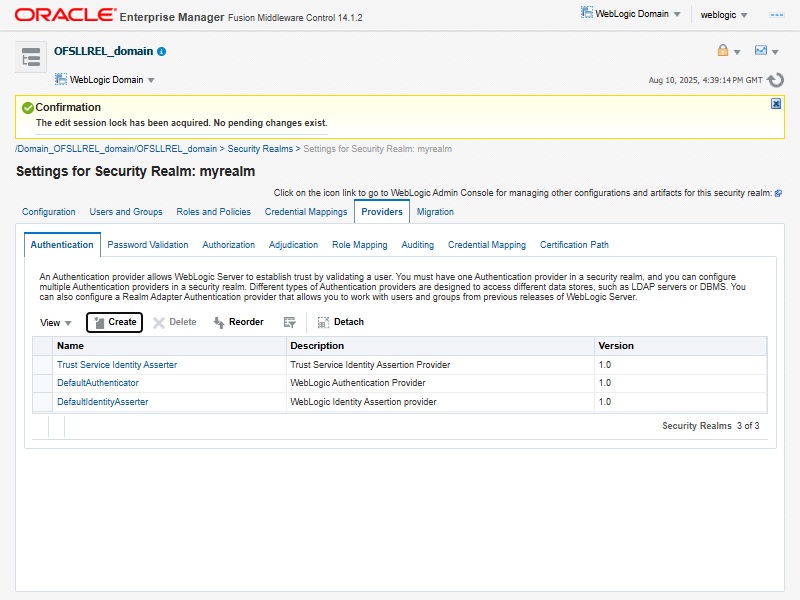Screen dimensions: 800x600
Task: Click the info icon next to OFSLLREL_domain
Action: pos(162,51)
